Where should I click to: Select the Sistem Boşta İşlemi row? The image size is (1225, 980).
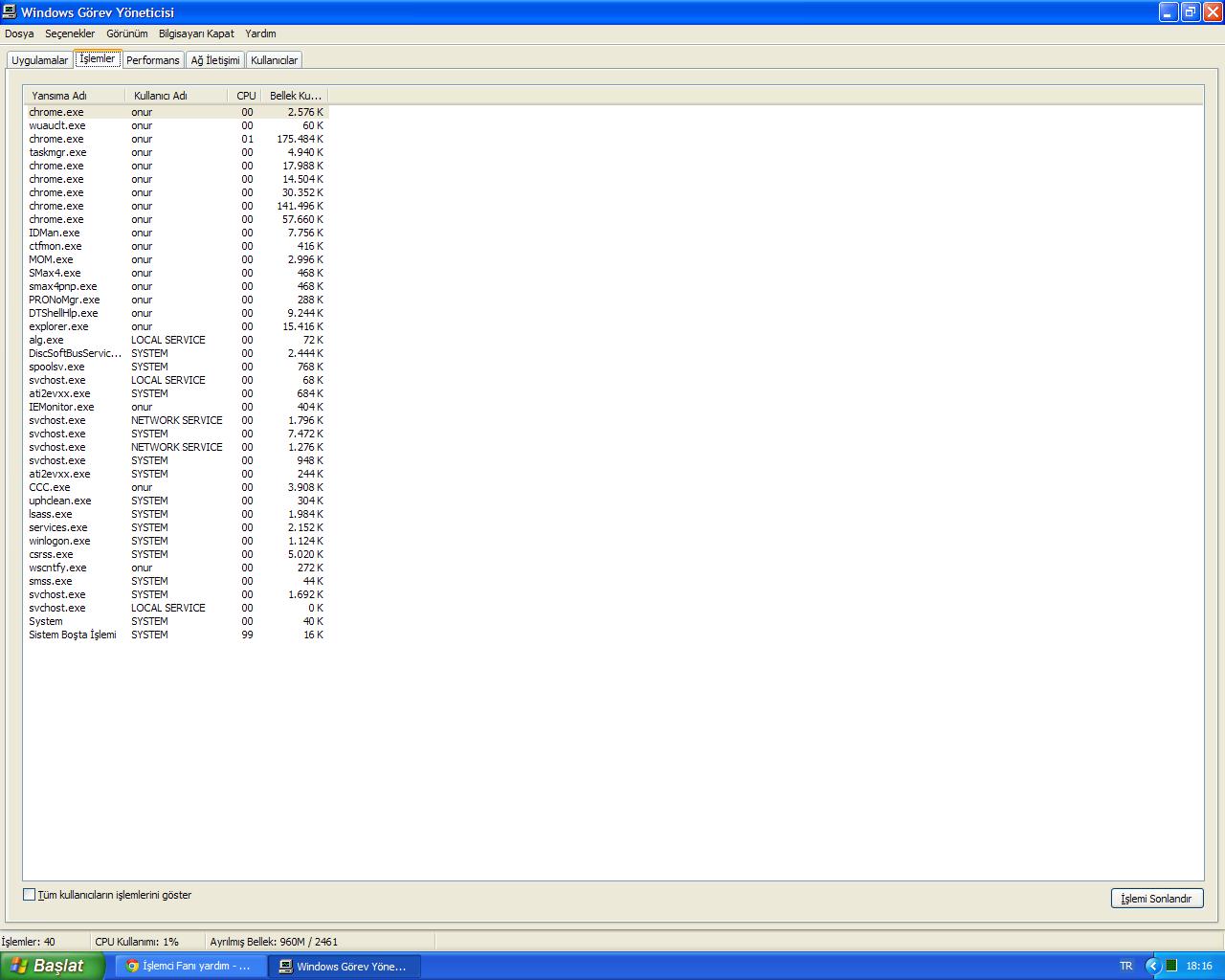176,635
